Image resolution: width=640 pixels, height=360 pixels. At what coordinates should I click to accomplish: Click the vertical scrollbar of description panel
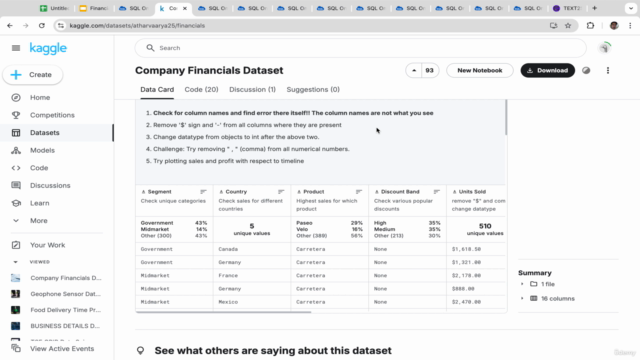(x=506, y=118)
